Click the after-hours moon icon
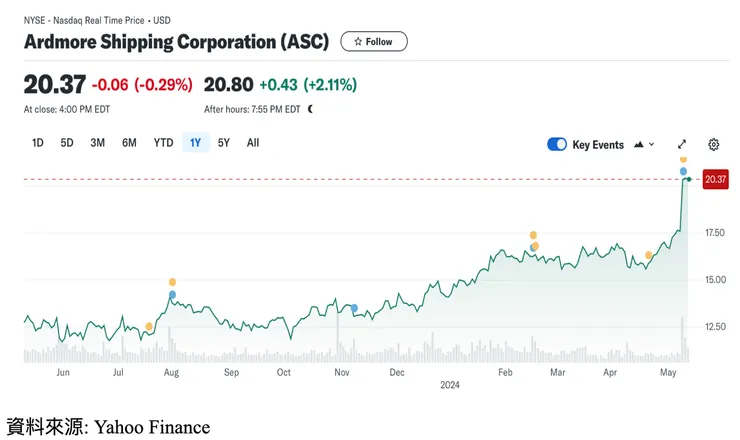This screenshot has width=740, height=440. 310,109
